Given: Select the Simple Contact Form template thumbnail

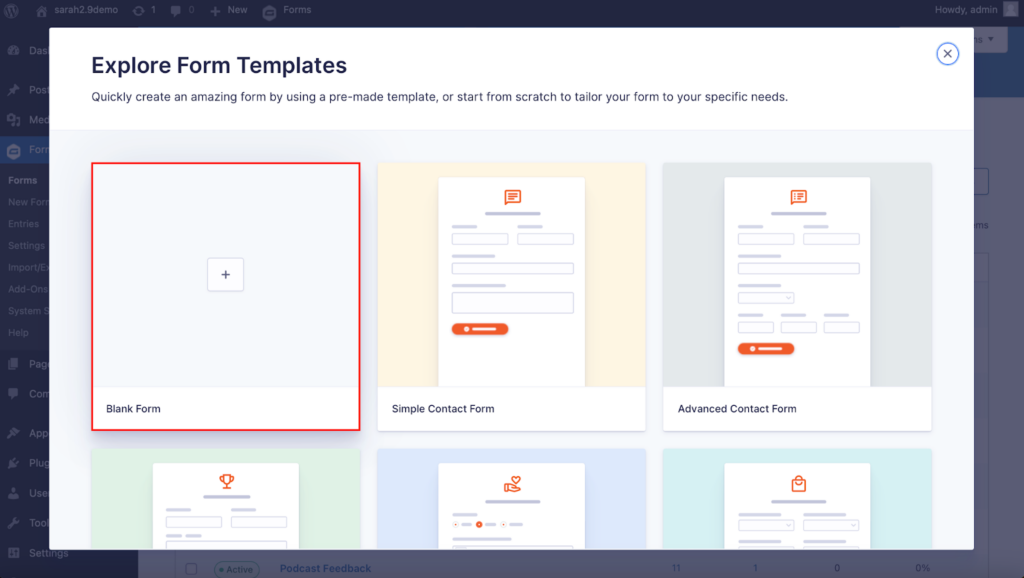Looking at the screenshot, I should [511, 280].
